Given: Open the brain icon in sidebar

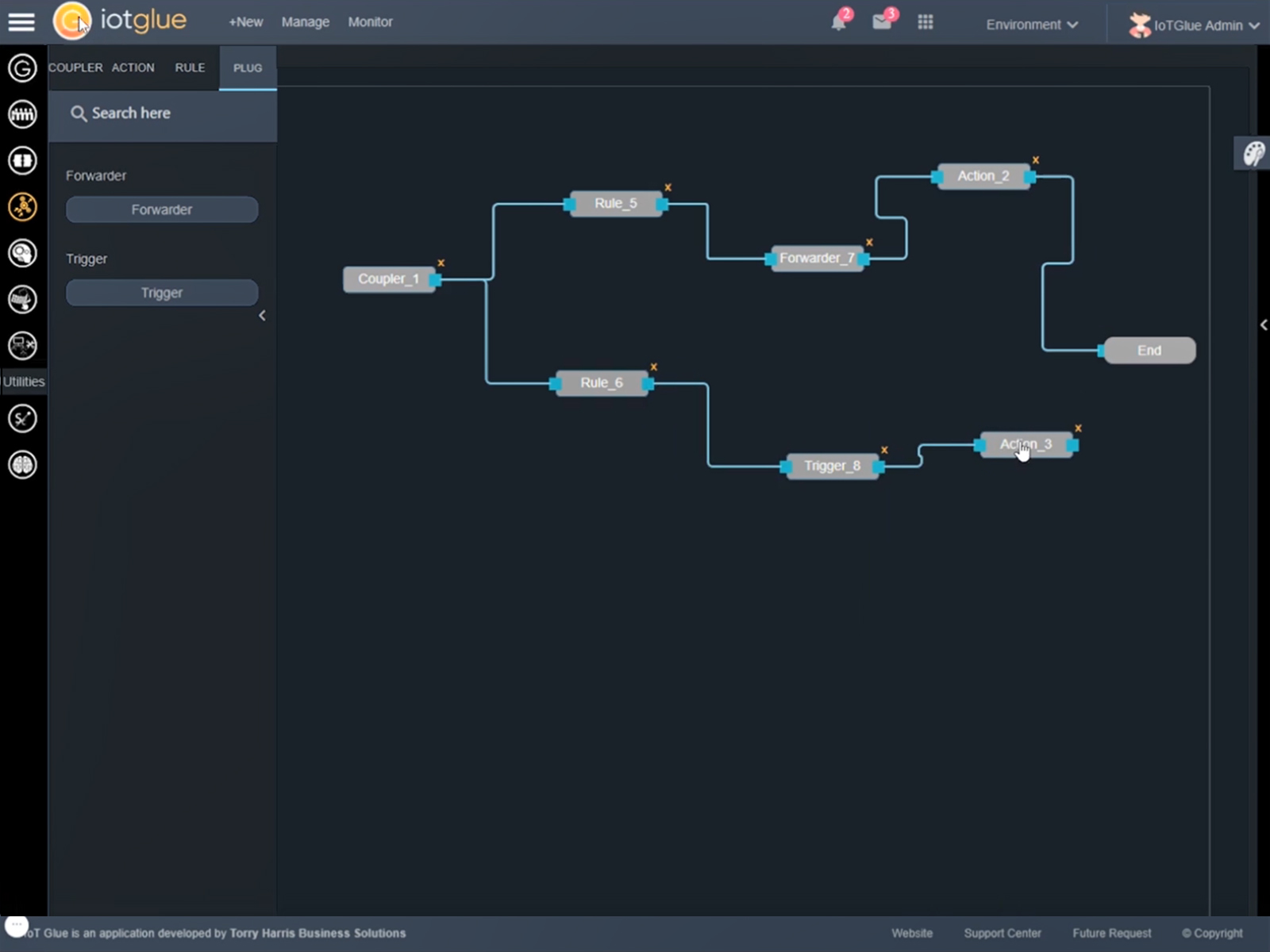Looking at the screenshot, I should (22, 465).
